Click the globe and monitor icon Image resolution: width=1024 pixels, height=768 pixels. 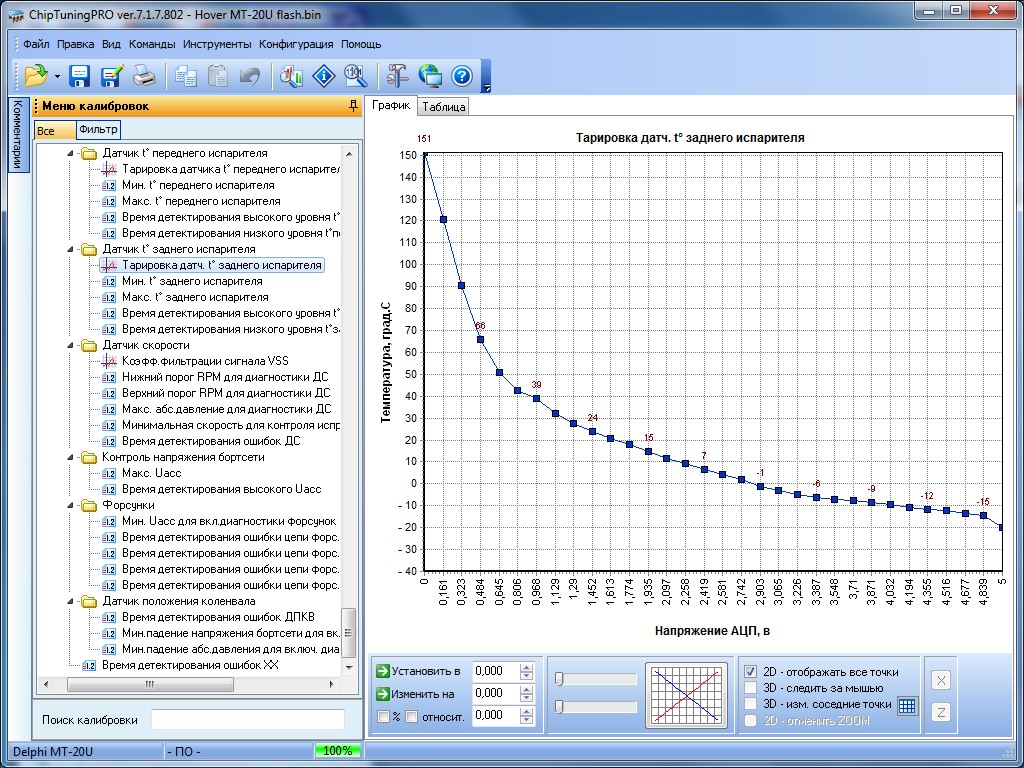(430, 75)
